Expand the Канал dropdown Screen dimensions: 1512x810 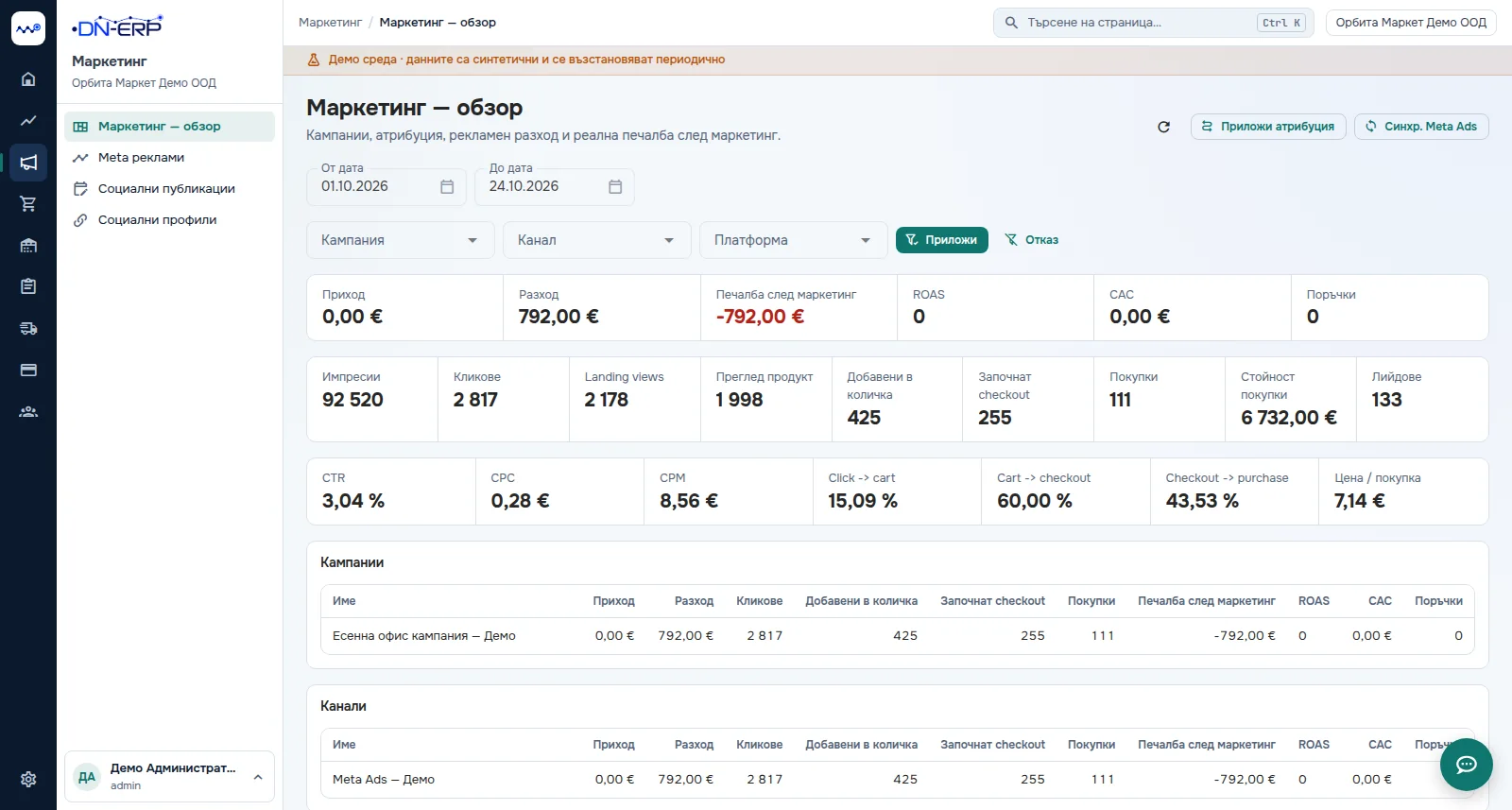[597, 240]
